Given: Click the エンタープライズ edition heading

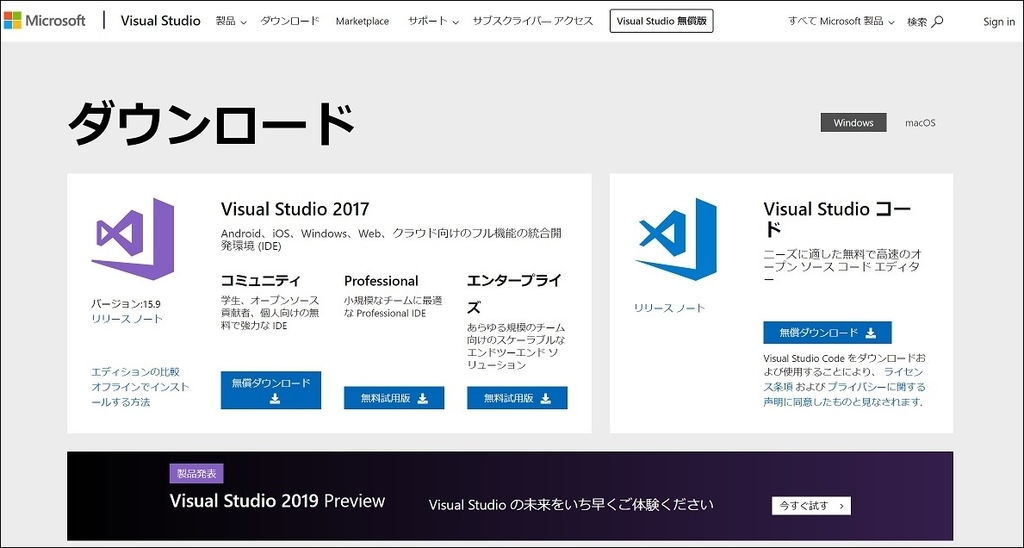Looking at the screenshot, I should (514, 294).
